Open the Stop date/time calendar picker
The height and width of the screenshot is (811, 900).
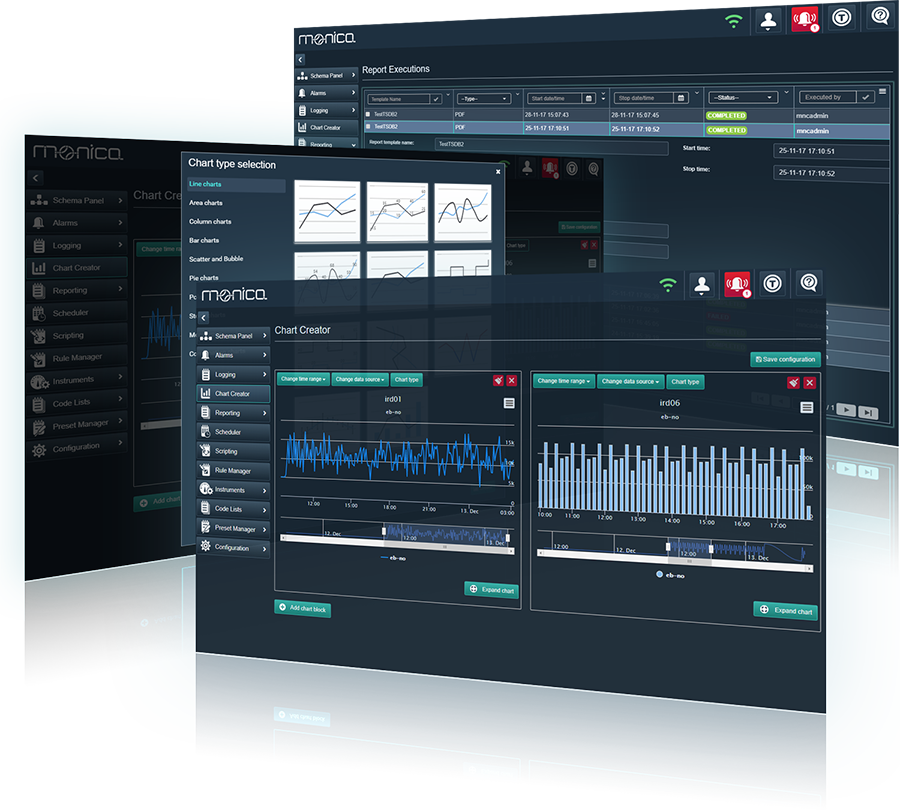tap(681, 98)
